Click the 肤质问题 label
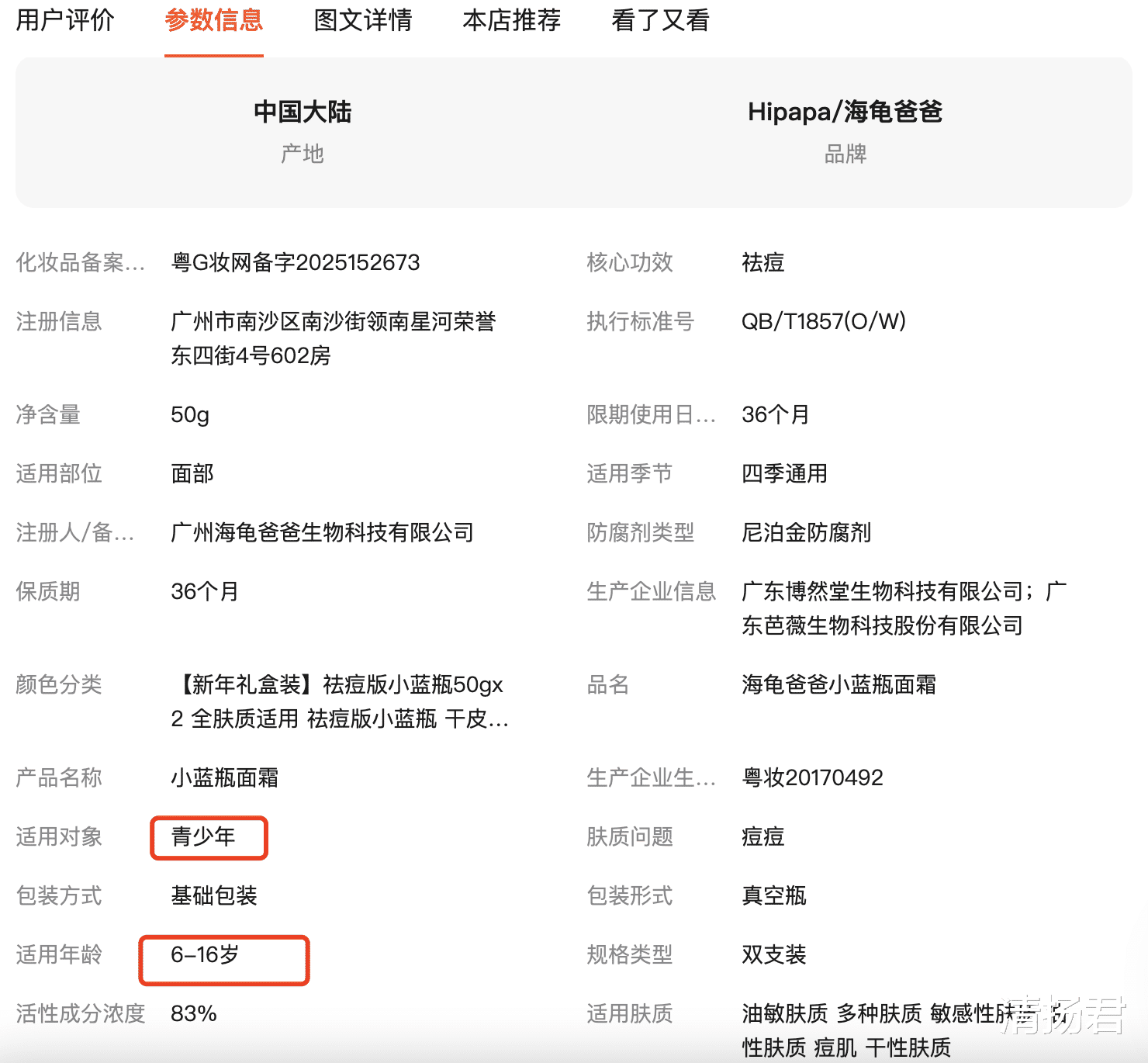Image resolution: width=1148 pixels, height=1063 pixels. point(630,836)
